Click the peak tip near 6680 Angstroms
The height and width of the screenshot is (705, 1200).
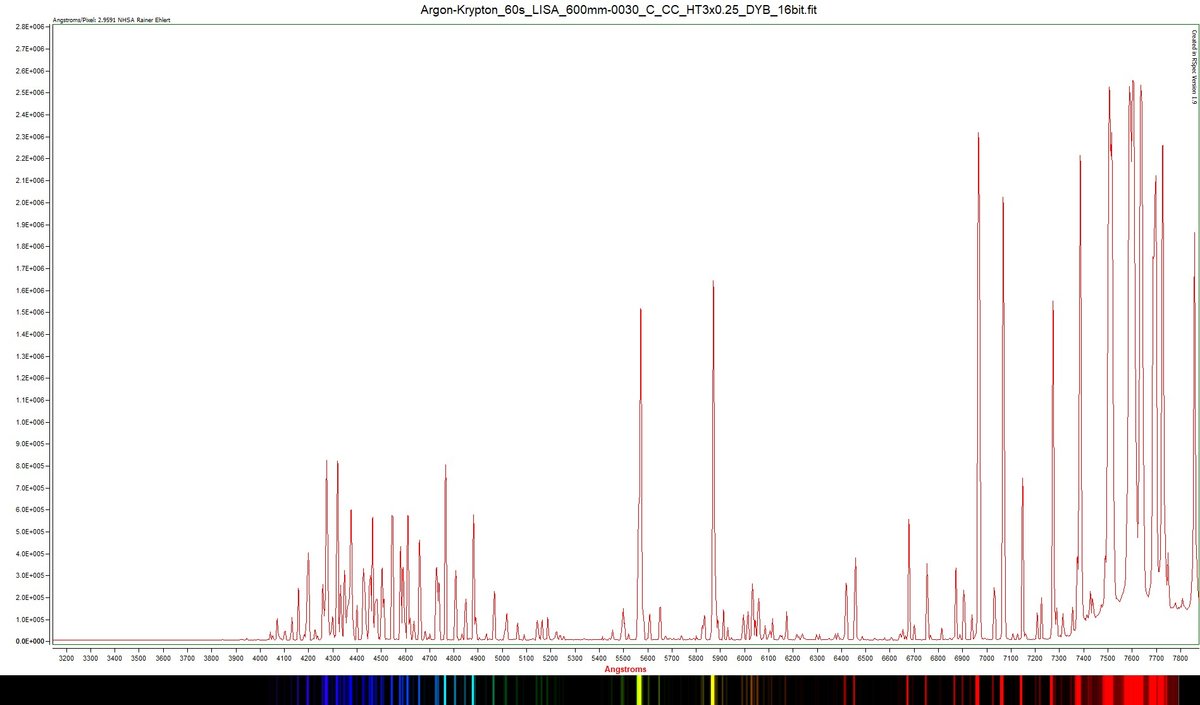908,521
